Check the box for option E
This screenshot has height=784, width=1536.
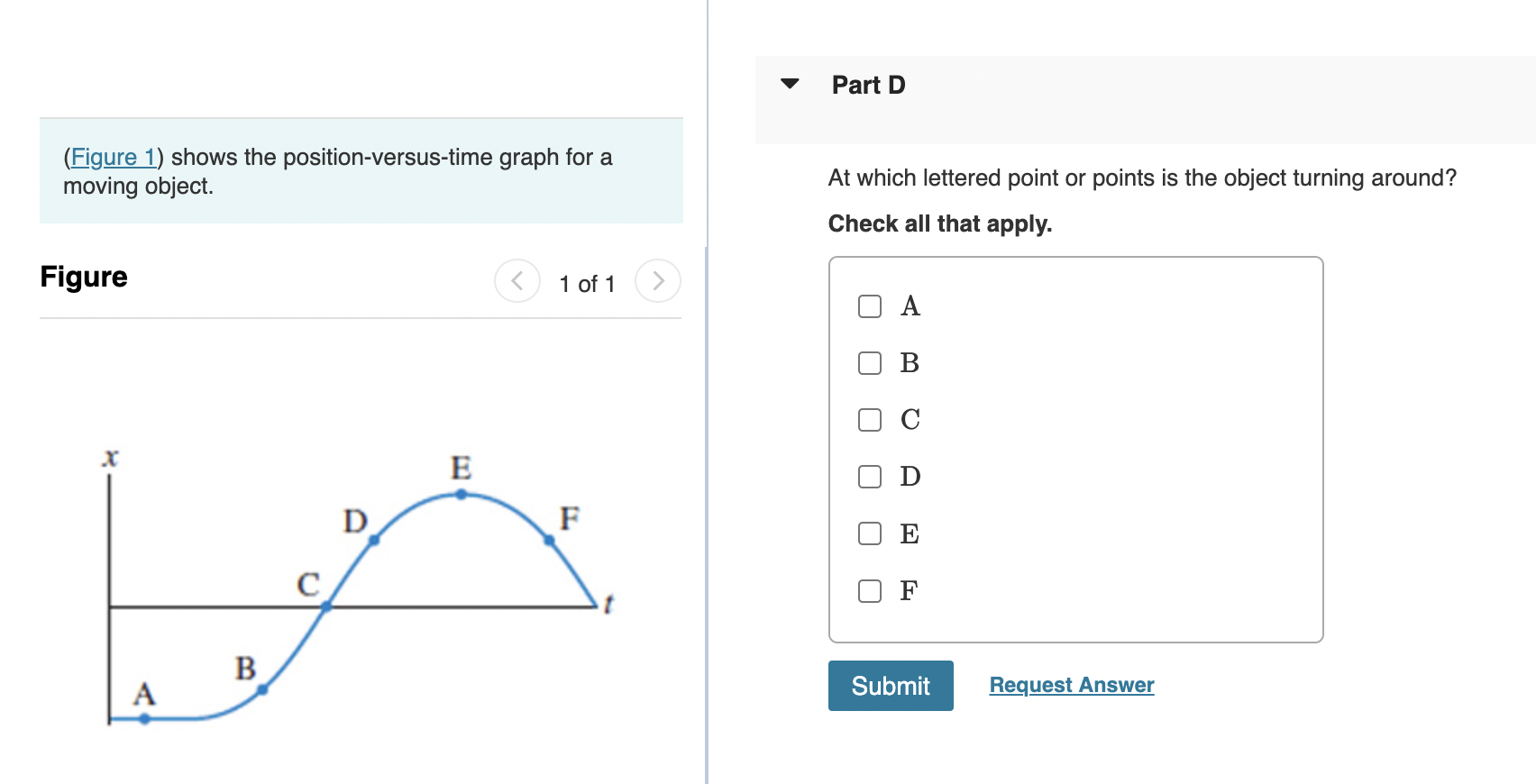tap(868, 533)
